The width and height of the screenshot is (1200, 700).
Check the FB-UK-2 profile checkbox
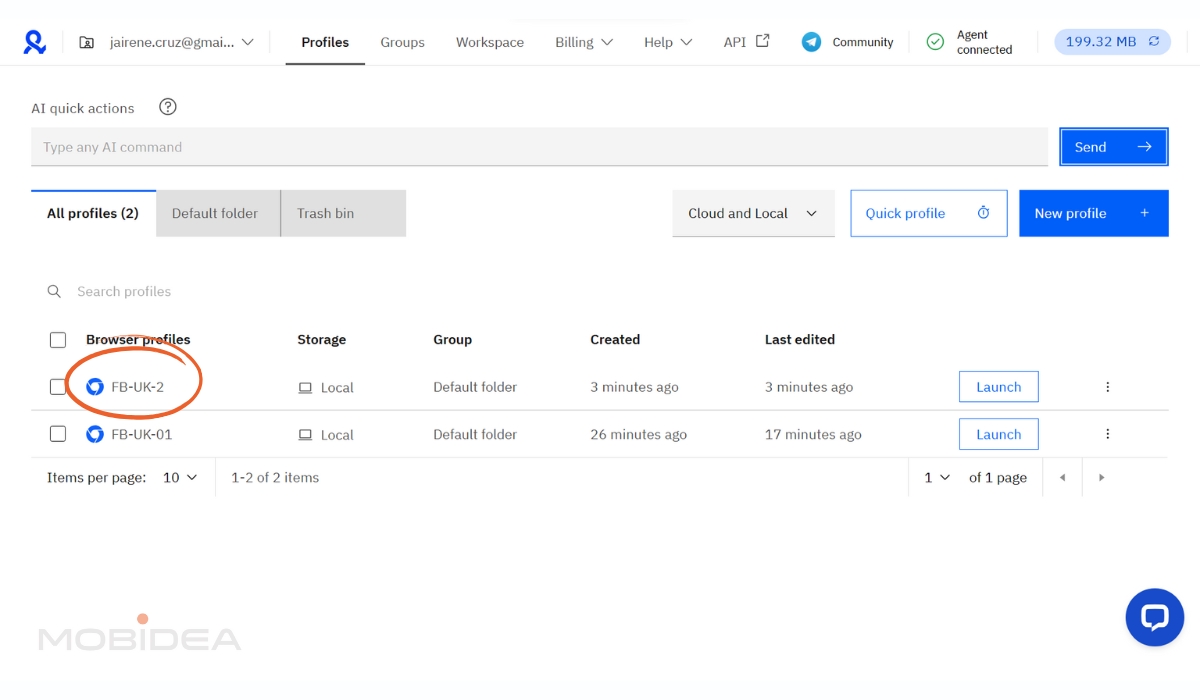(x=58, y=387)
